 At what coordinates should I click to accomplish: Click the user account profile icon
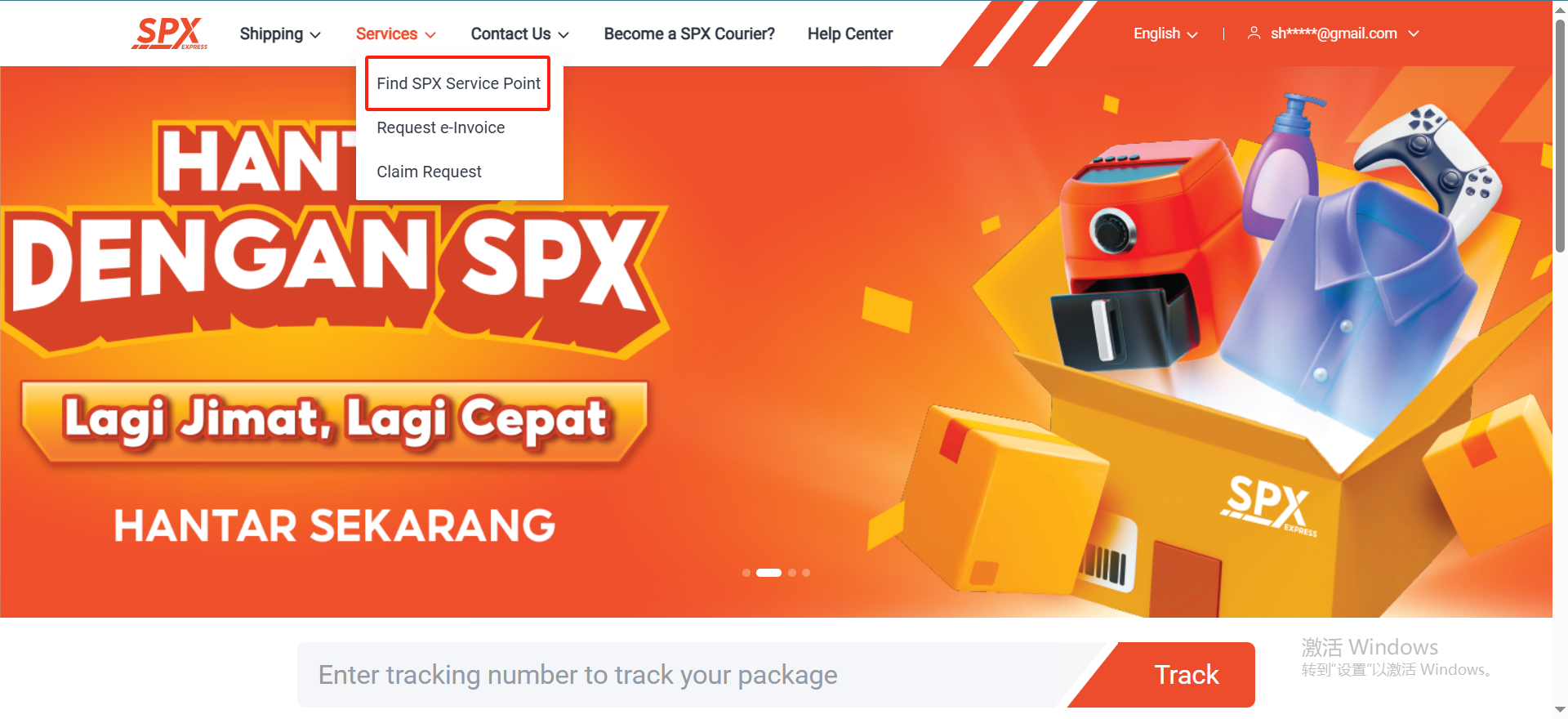pyautogui.click(x=1254, y=33)
